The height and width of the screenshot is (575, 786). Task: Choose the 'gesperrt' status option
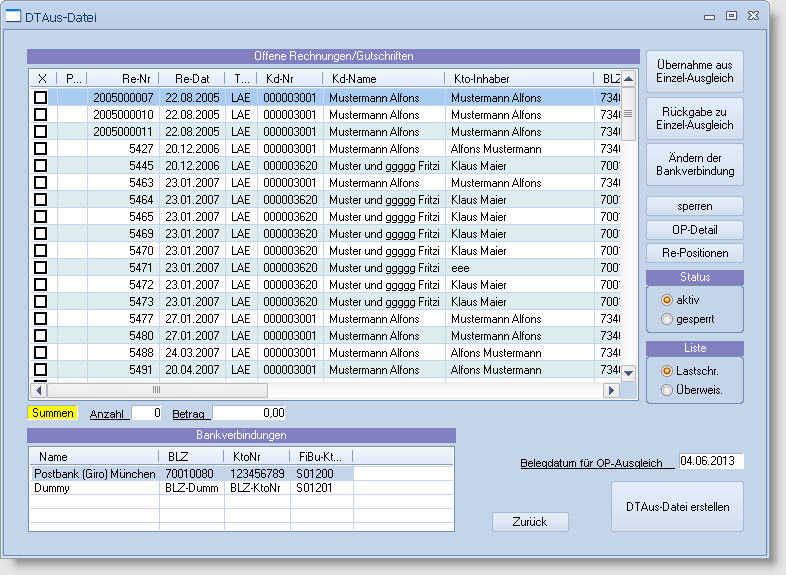(x=667, y=319)
